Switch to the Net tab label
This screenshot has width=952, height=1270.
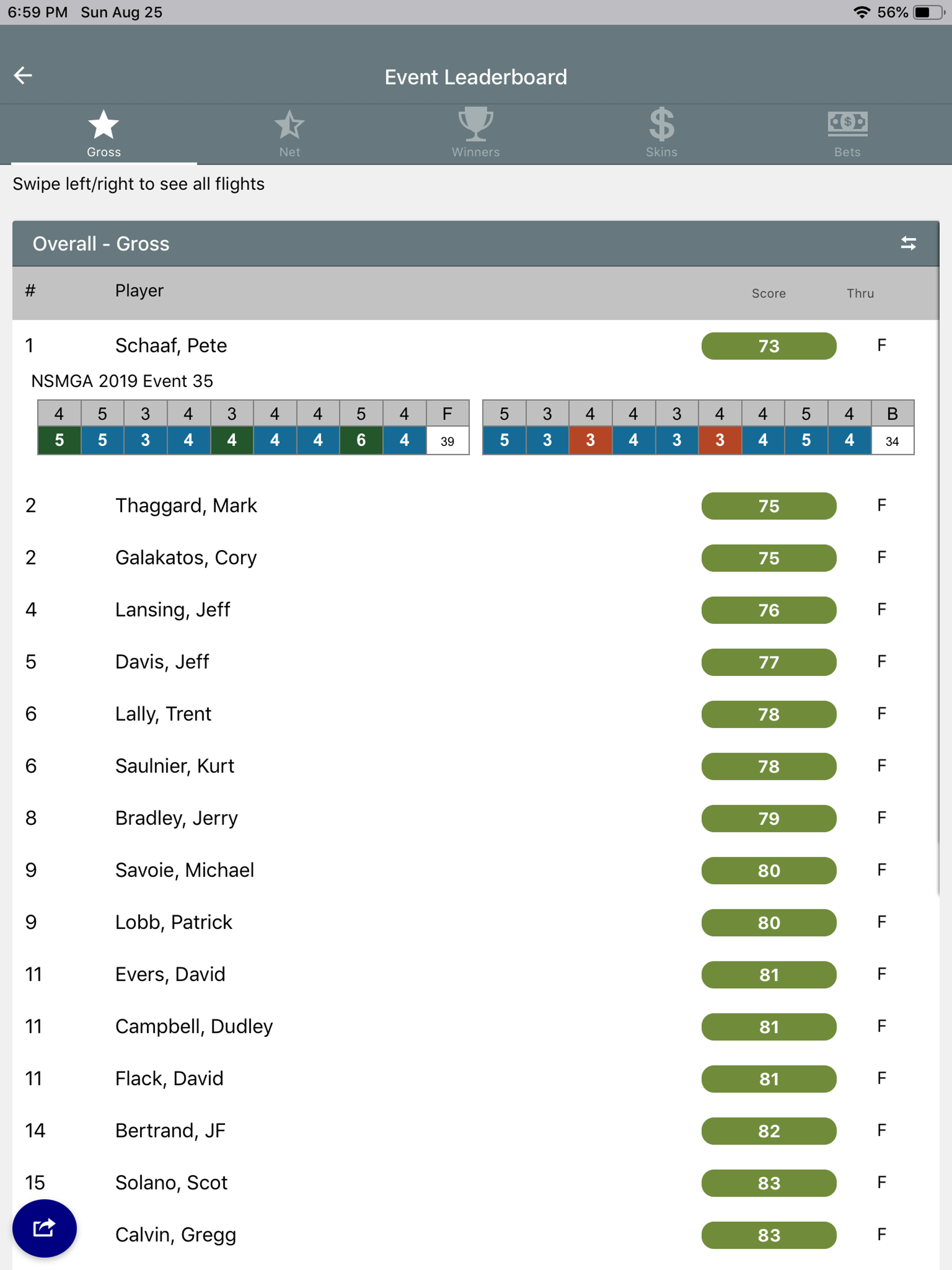290,152
